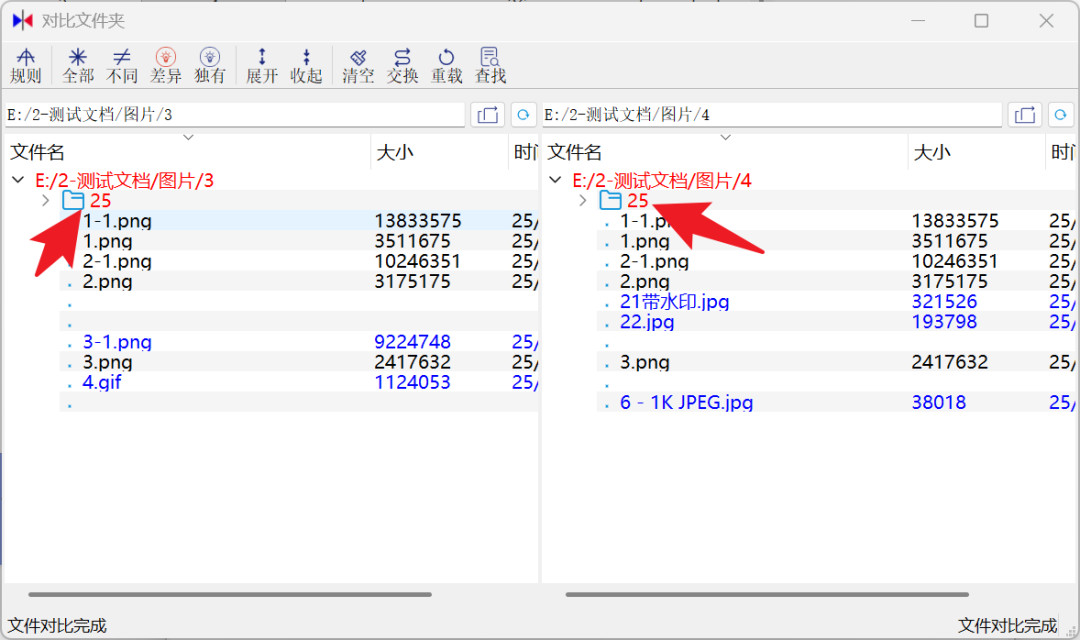Click 收起 to collapse all folders
The height and width of the screenshot is (640, 1080).
coord(306,66)
